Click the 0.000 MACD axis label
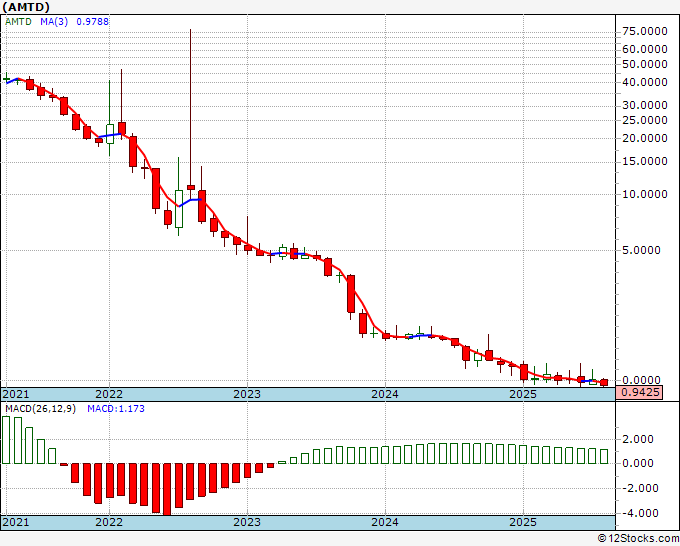This screenshot has height=546, width=680. click(x=638, y=464)
